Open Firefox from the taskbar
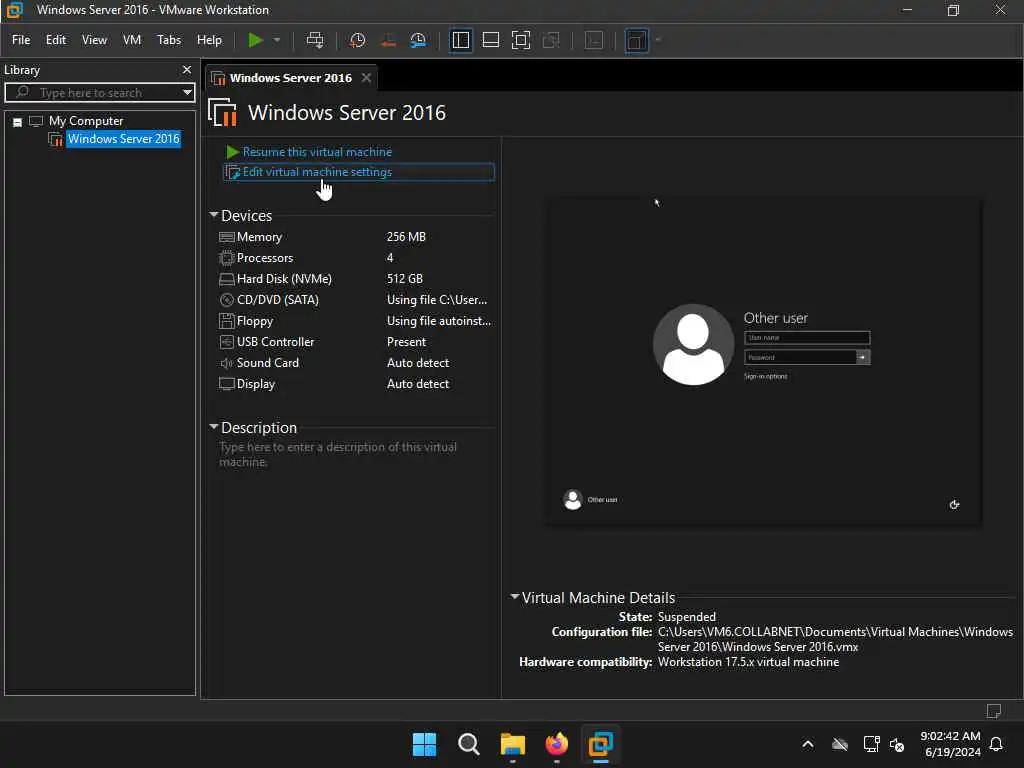Screen dimensions: 1024x768 click(x=556, y=744)
